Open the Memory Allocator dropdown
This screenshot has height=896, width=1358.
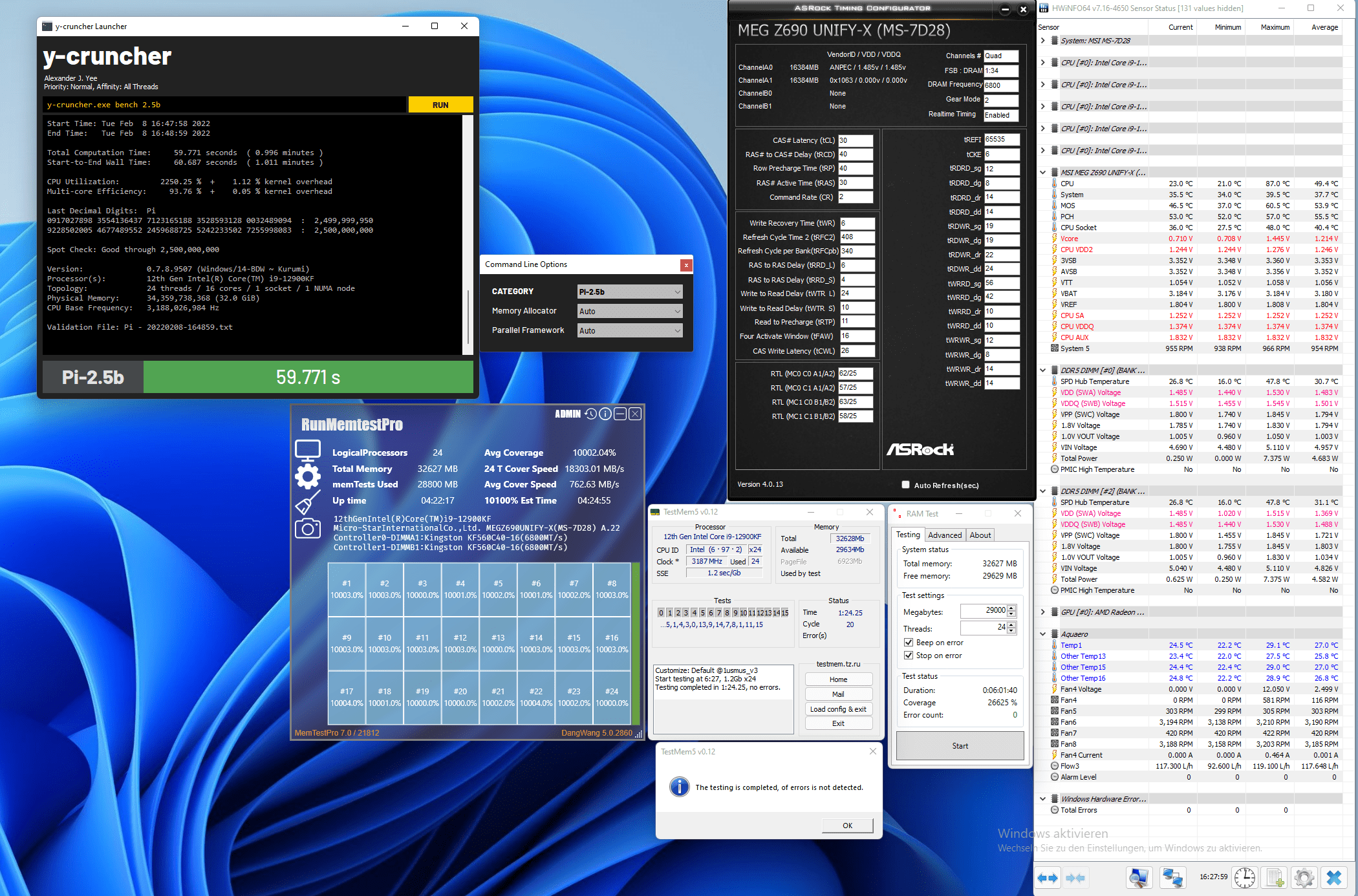[629, 311]
